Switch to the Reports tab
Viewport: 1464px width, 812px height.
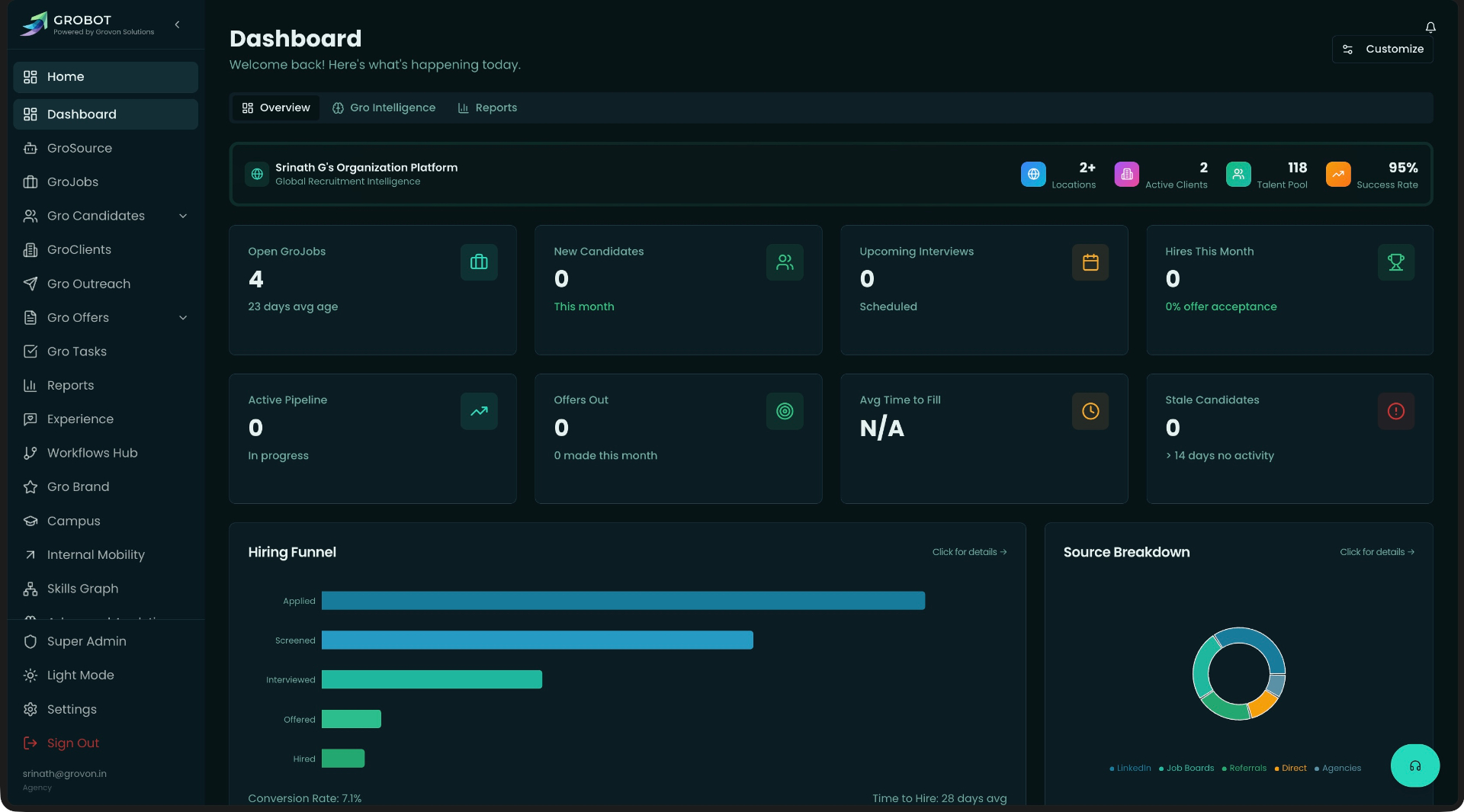(x=487, y=108)
